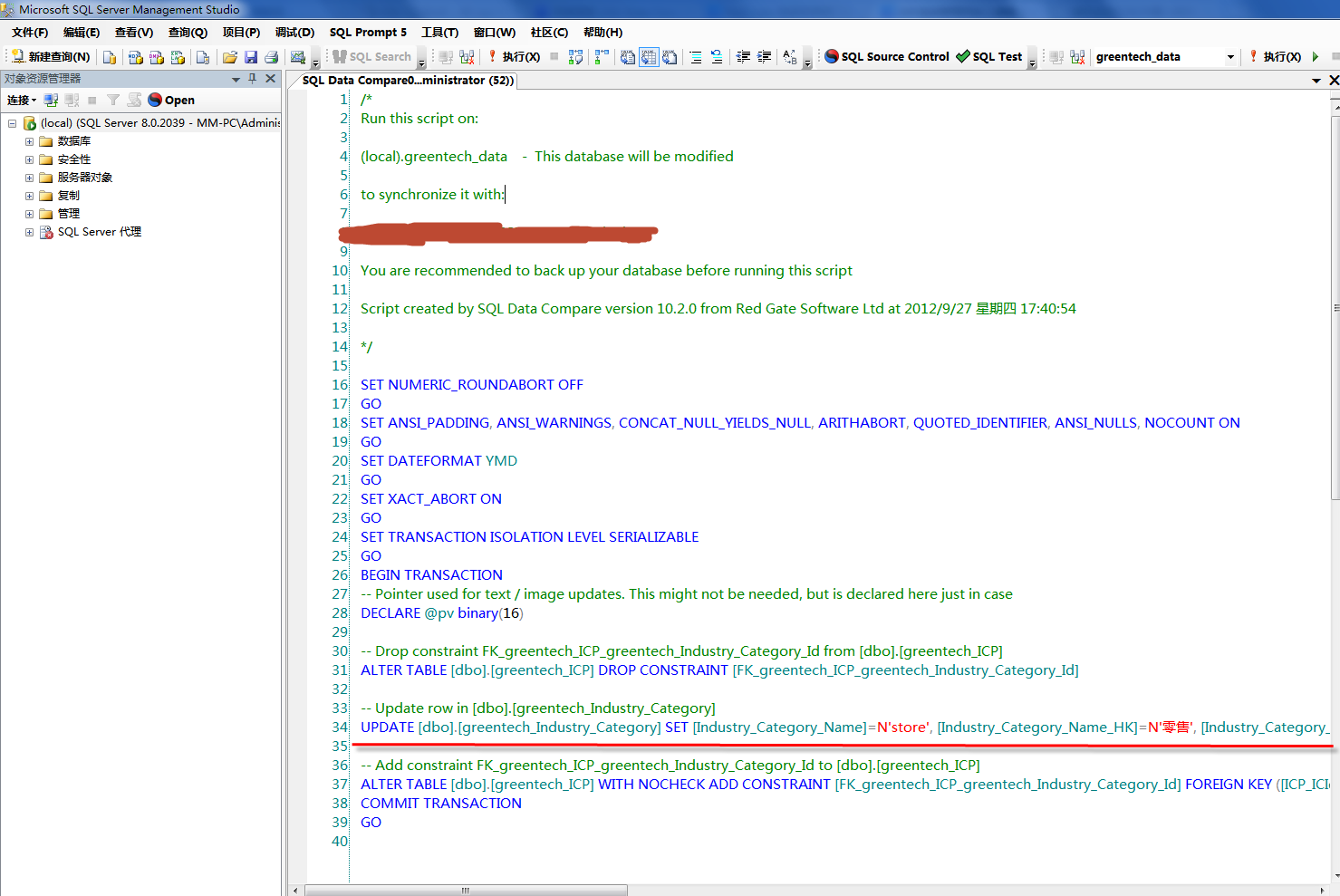Click the printer icon in the toolbar
This screenshot has width=1340, height=896.
pyautogui.click(x=271, y=57)
